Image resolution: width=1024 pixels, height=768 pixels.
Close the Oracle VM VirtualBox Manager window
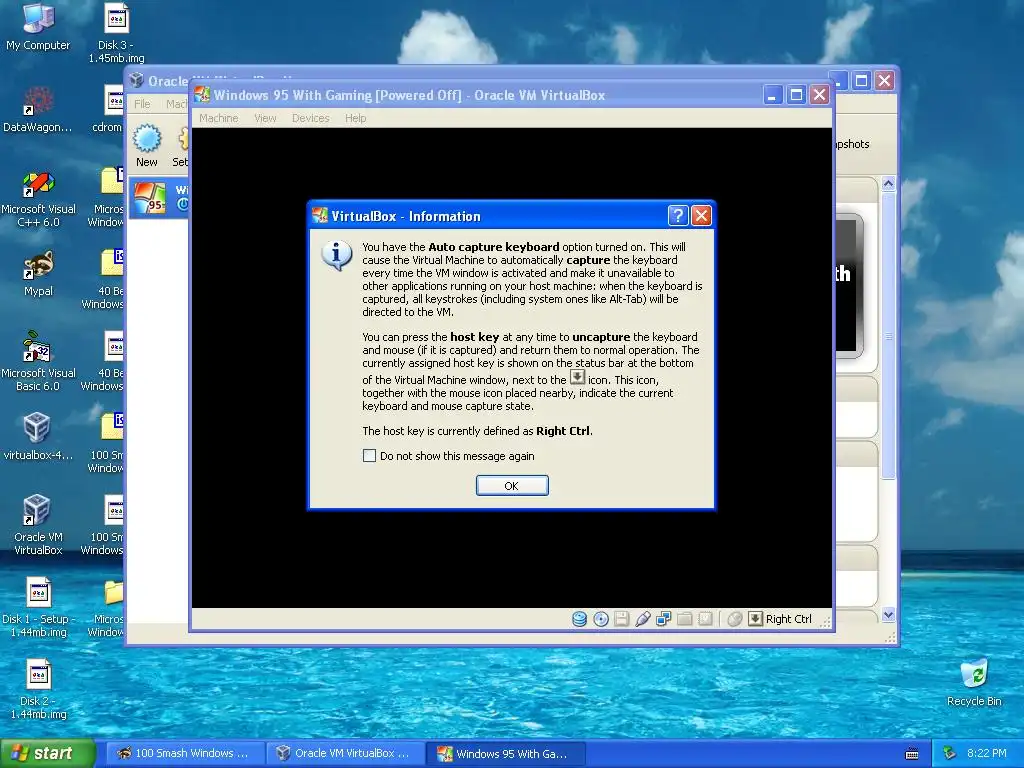pos(884,81)
